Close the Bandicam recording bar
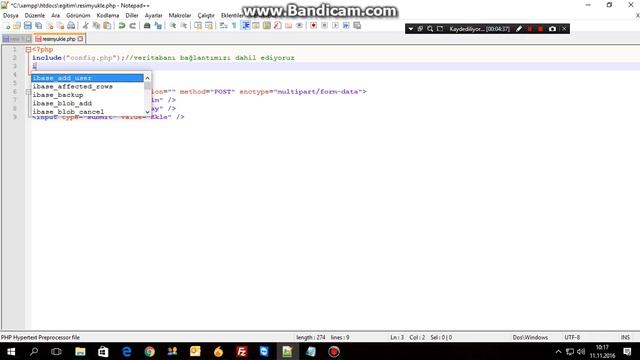640x360 pixels. [x=564, y=29]
